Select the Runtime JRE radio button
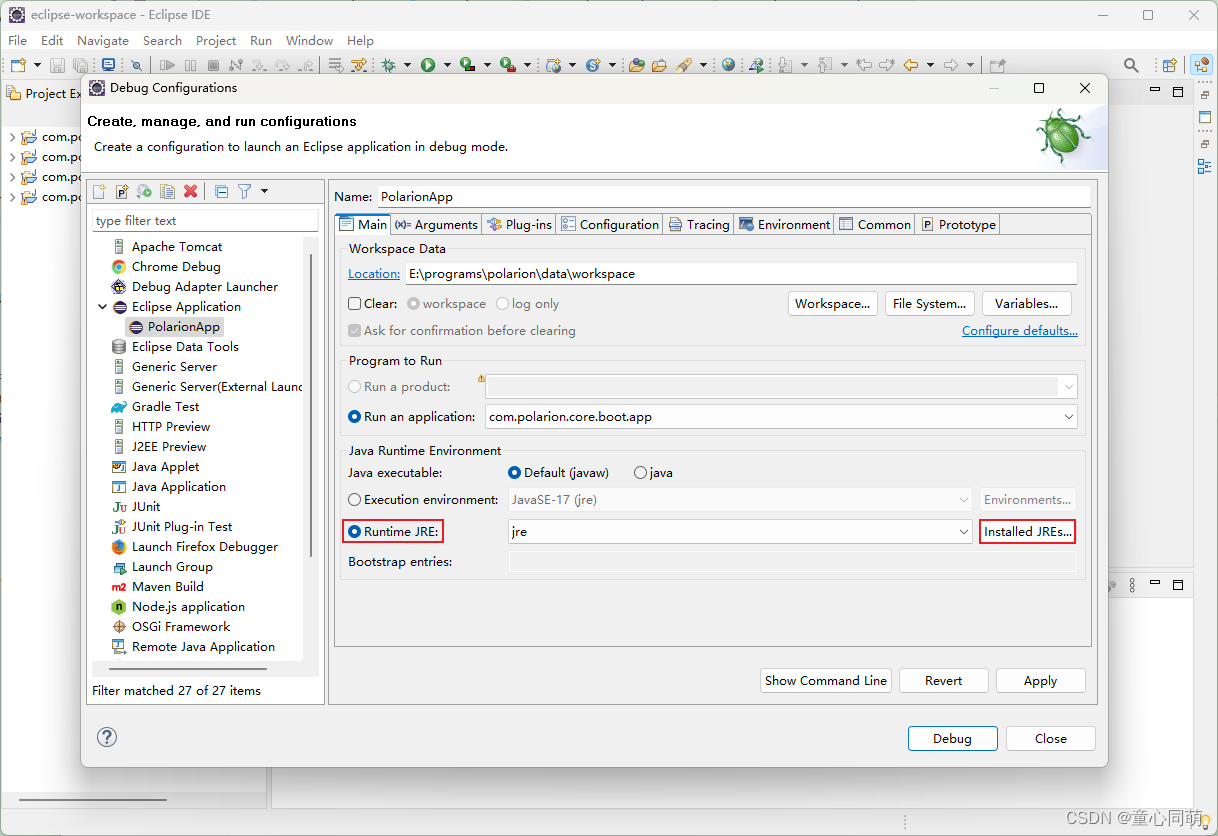The image size is (1218, 836). [x=354, y=531]
